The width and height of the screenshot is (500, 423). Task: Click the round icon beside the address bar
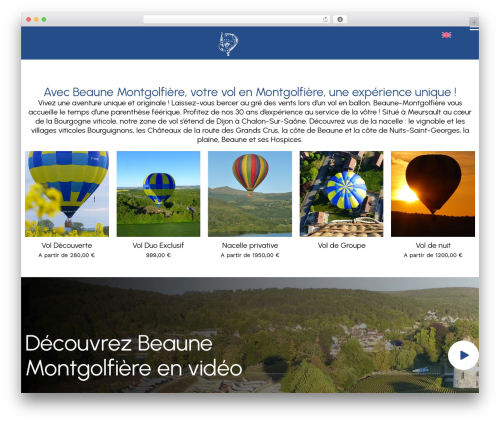pyautogui.click(x=340, y=20)
